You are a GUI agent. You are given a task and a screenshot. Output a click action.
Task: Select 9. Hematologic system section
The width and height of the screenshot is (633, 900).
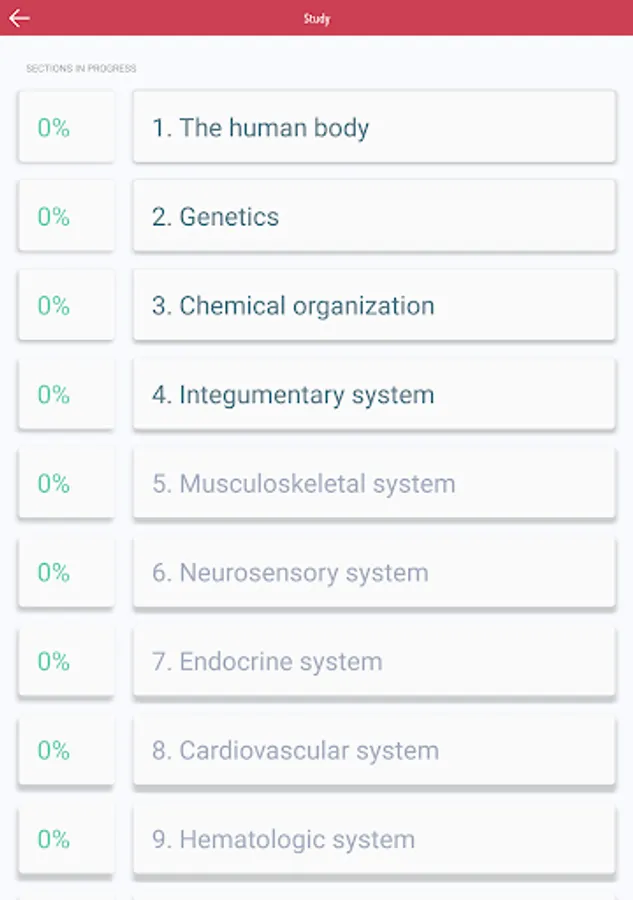373,839
